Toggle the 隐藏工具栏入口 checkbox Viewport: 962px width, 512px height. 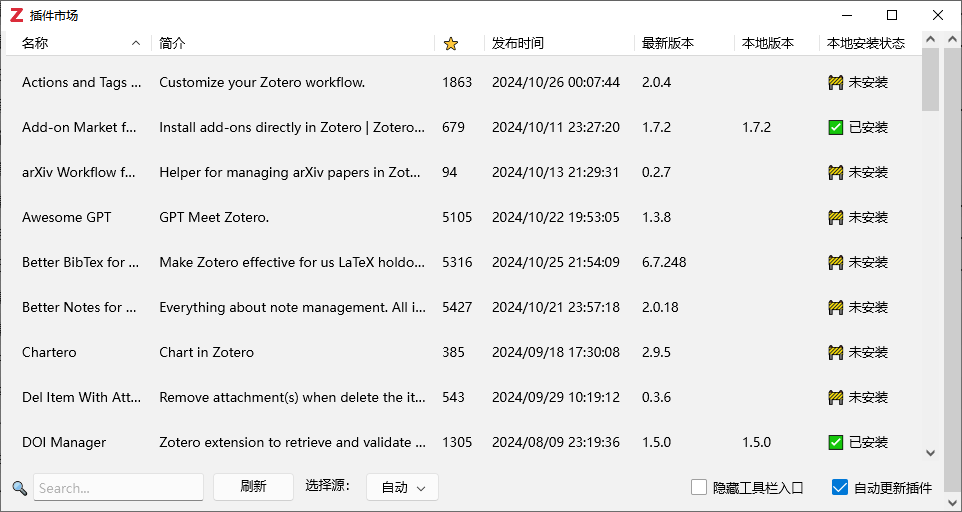(x=699, y=487)
